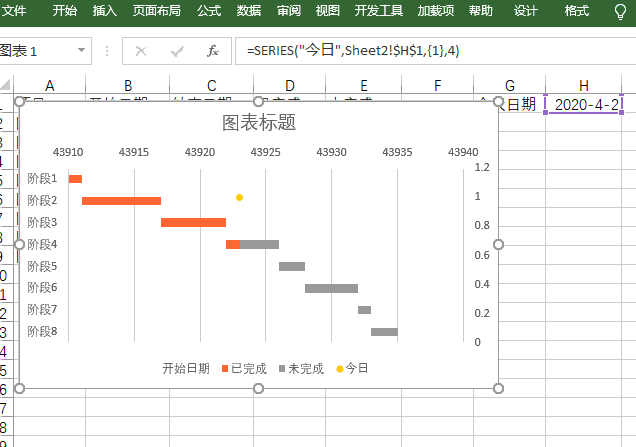Screen dimensions: 636x447
Task: Expand the Name Box dropdown arrow
Action: [x=82, y=50]
